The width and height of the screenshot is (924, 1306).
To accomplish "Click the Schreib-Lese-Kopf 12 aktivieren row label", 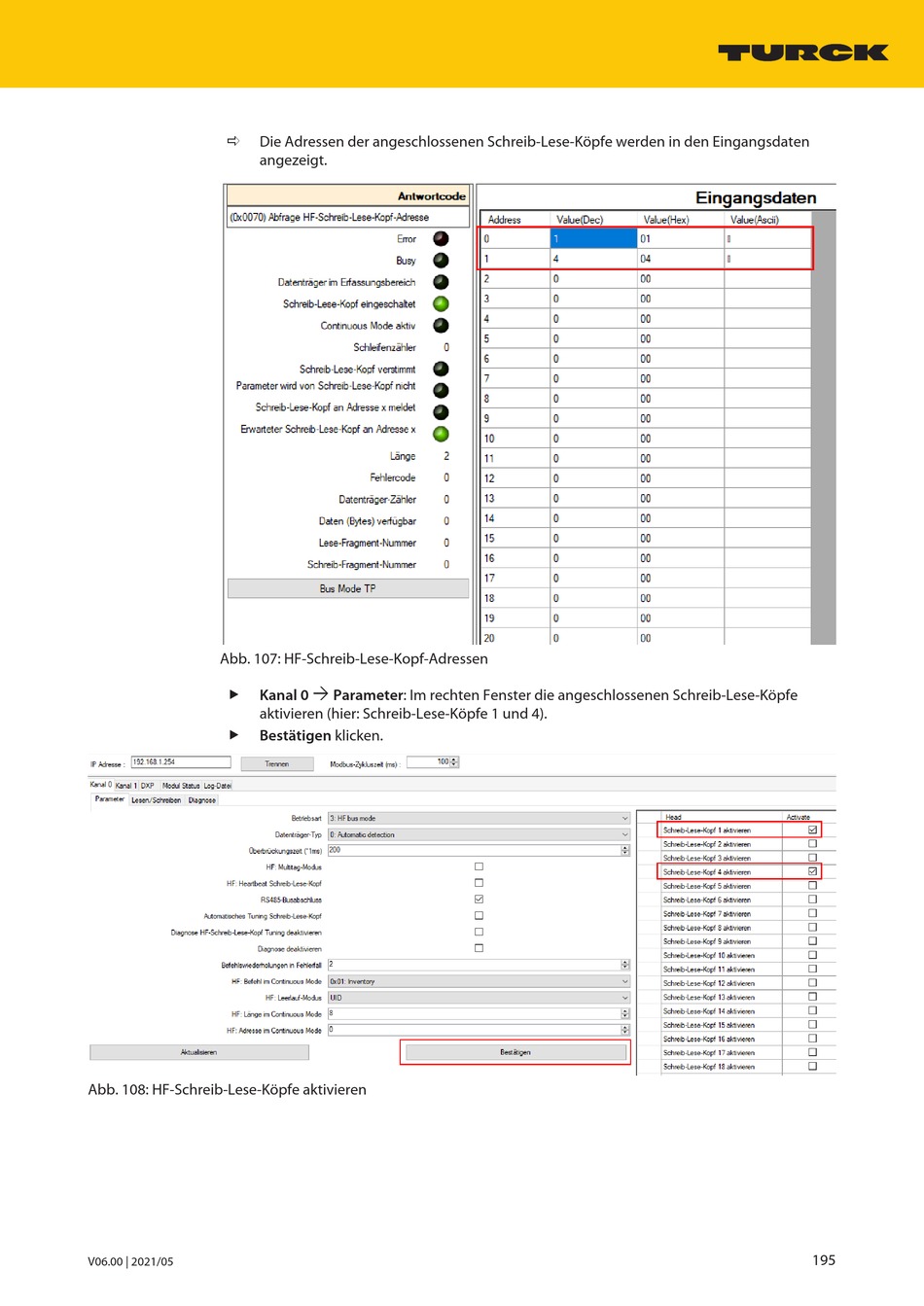I will [707, 983].
